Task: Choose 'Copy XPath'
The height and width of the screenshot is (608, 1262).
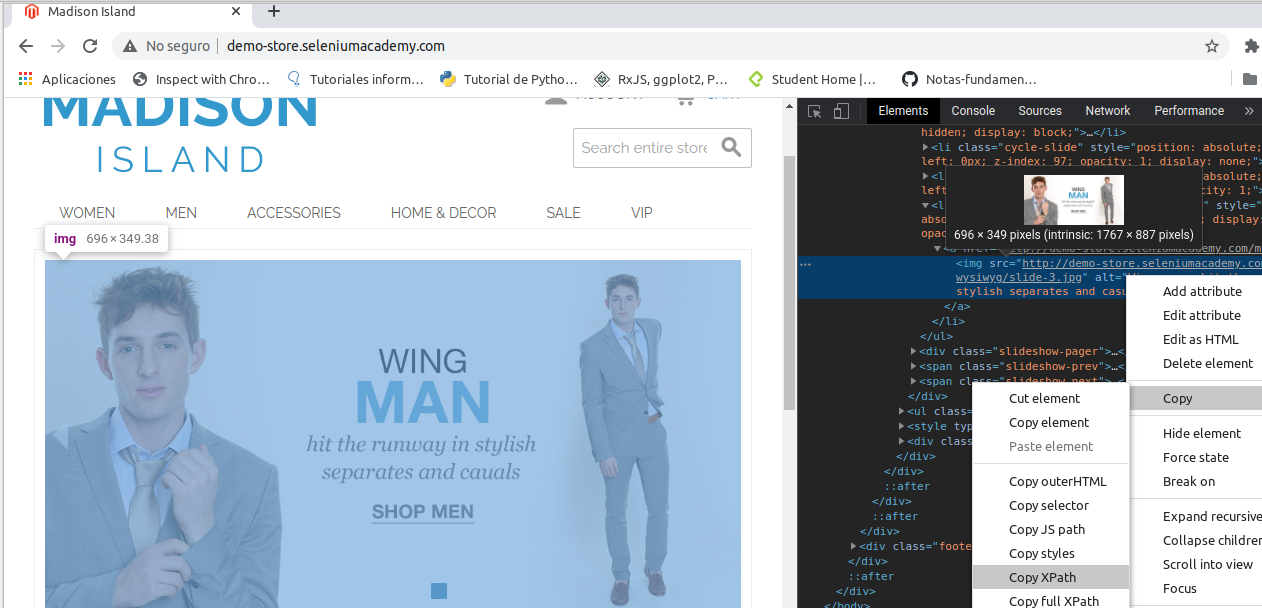Action: pyautogui.click(x=1051, y=577)
